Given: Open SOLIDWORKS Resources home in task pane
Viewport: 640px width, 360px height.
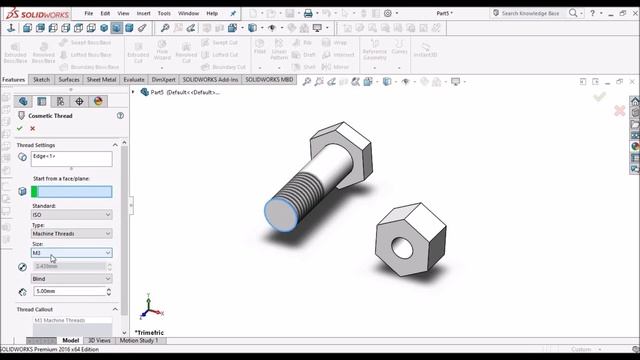Looking at the screenshot, I should point(635,101).
